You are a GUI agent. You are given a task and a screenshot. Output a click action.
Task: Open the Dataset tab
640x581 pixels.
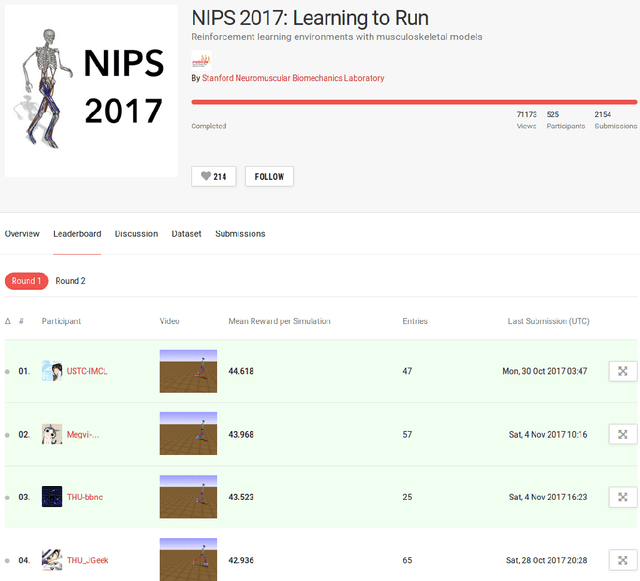(186, 234)
